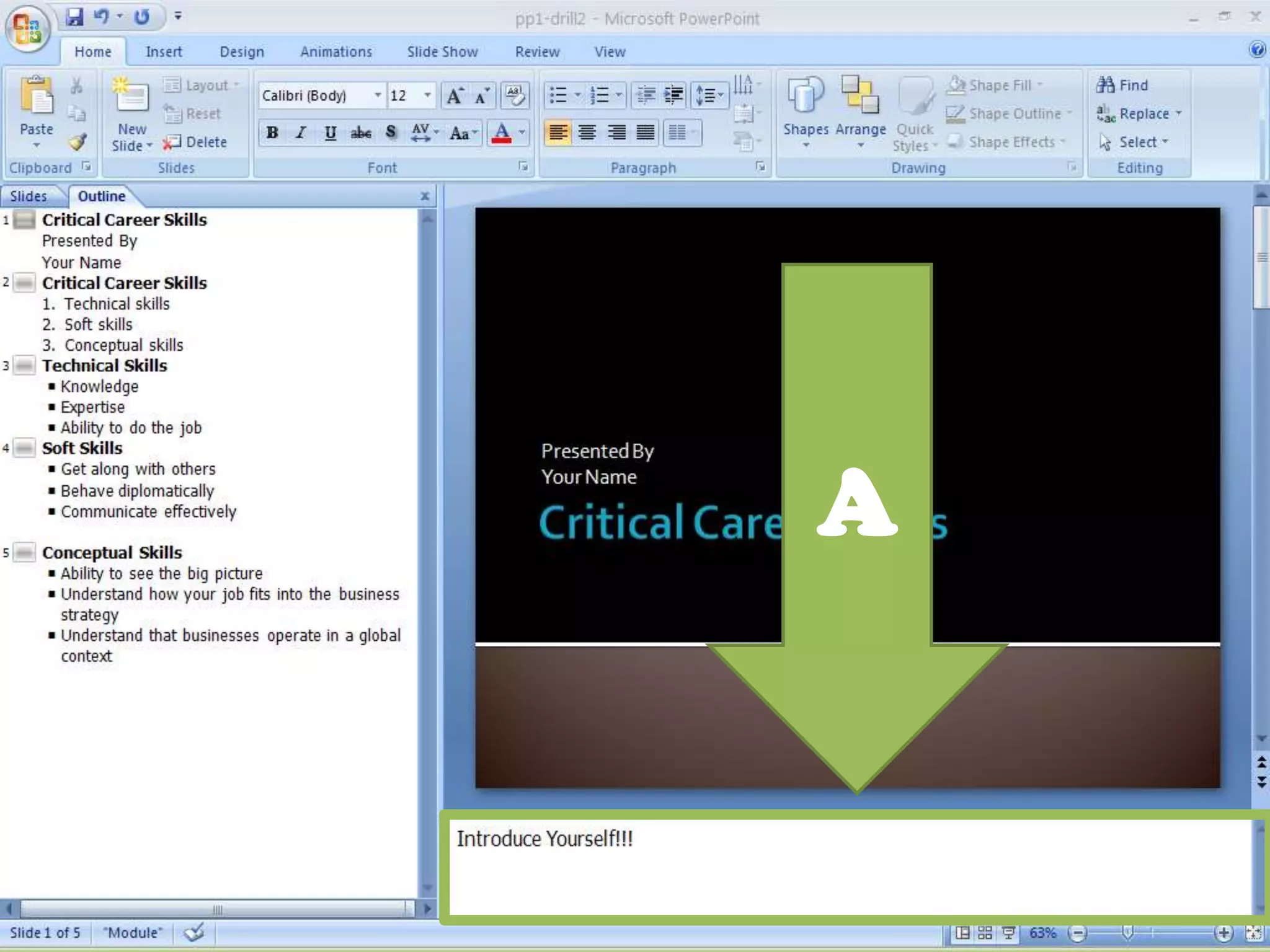
Task: Click the Save icon in quick access toolbar
Action: [74, 17]
